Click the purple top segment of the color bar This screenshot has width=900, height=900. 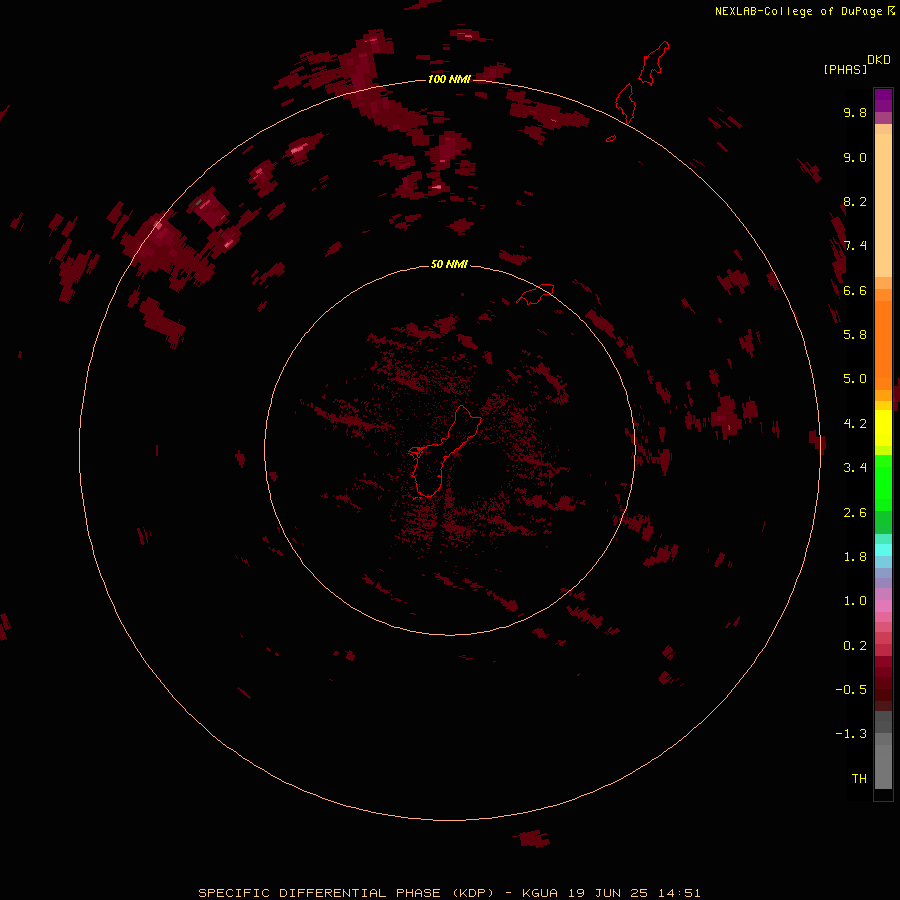(x=883, y=100)
